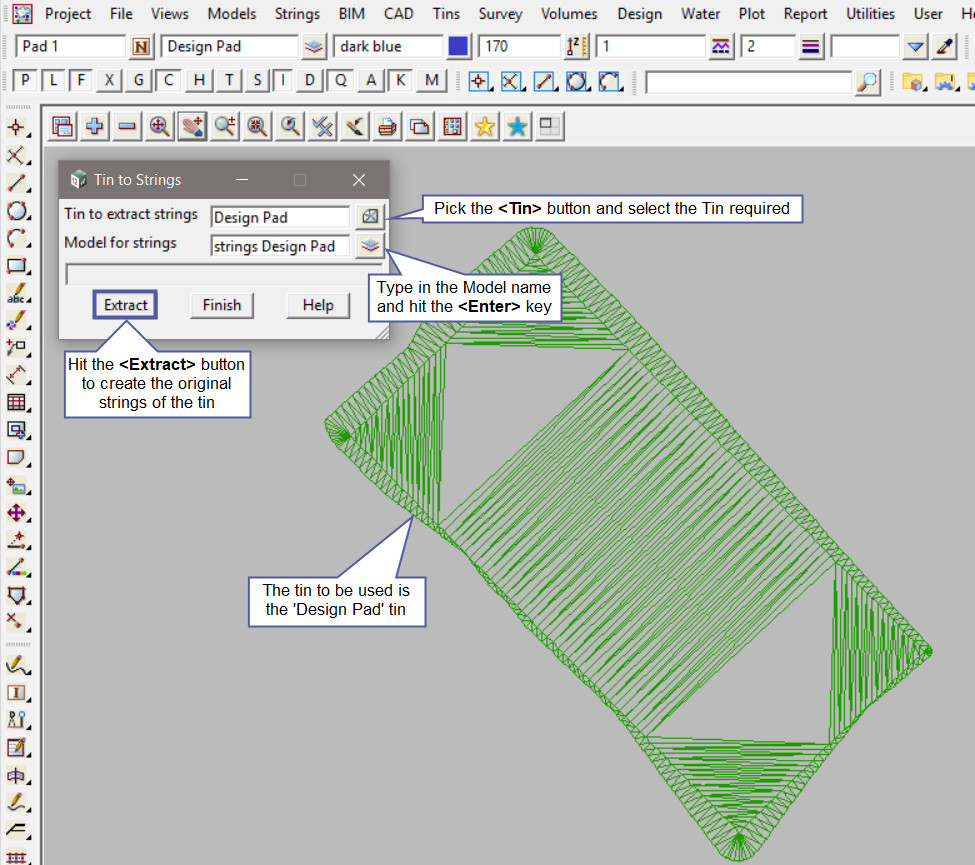The height and width of the screenshot is (865, 975).
Task: Click the Tin to extract strings field
Action: tap(280, 216)
